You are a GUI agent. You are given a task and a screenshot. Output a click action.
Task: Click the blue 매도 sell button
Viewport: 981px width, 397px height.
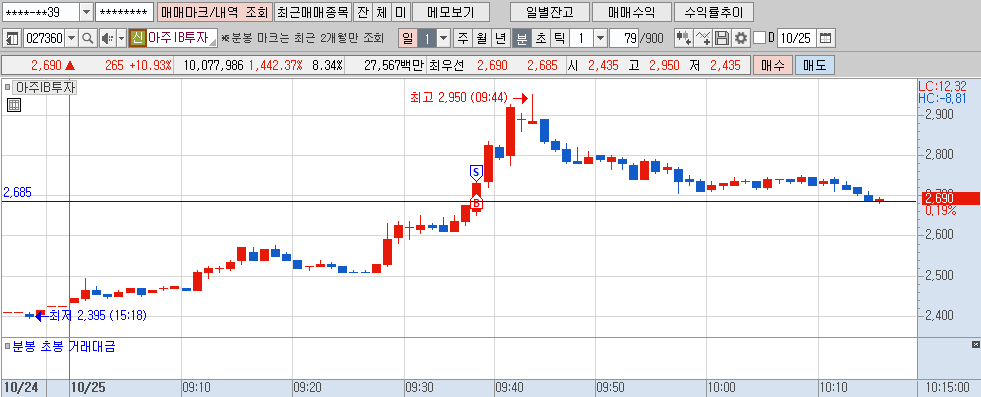815,65
